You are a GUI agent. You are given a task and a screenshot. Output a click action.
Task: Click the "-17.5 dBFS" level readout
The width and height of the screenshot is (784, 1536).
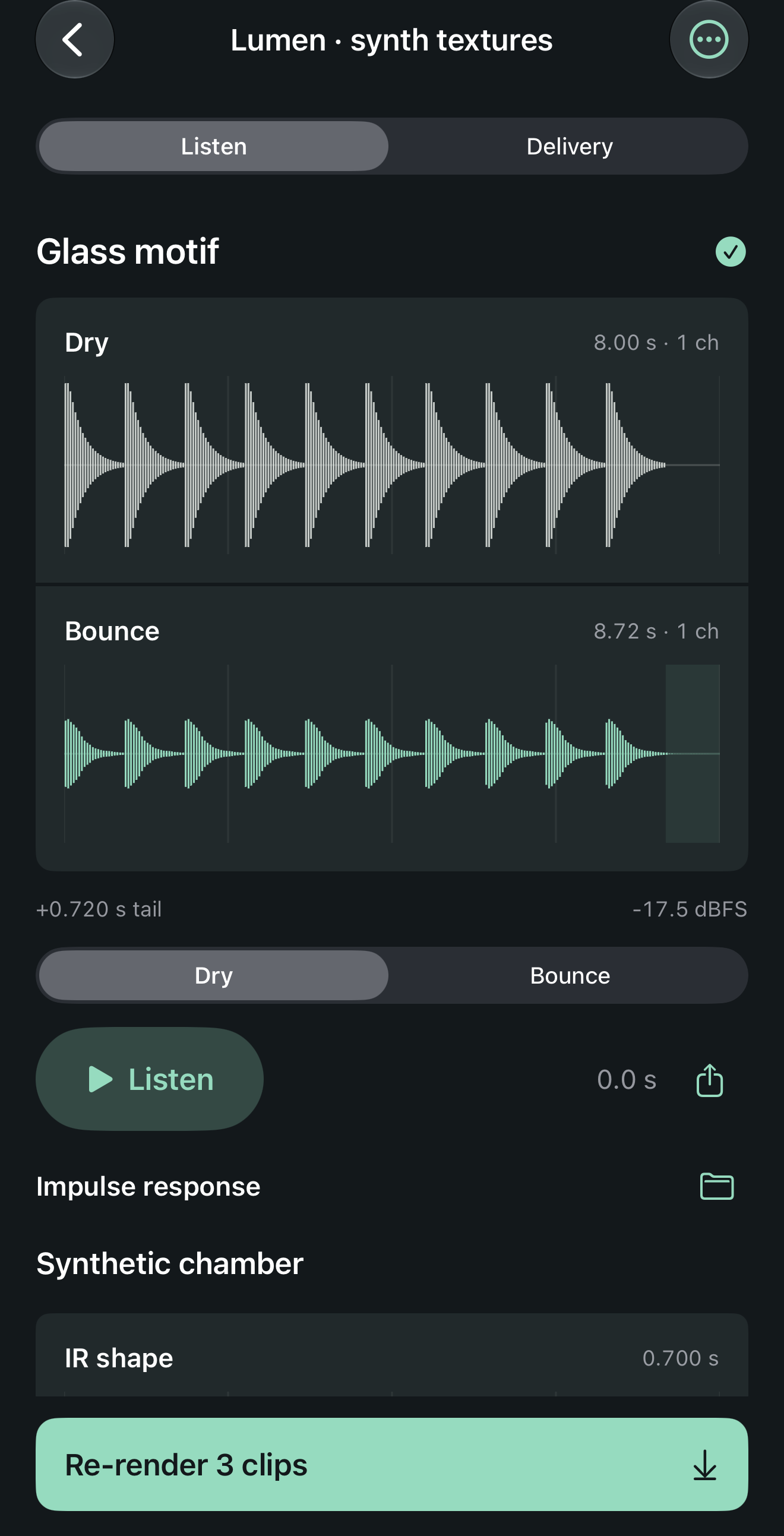pyautogui.click(x=689, y=909)
